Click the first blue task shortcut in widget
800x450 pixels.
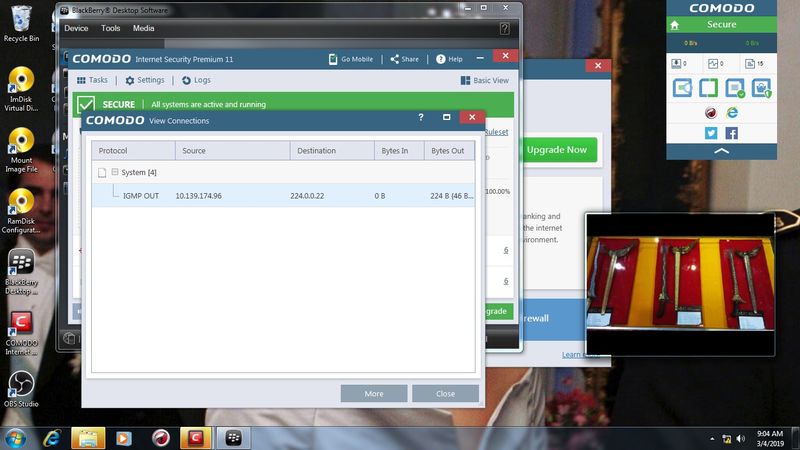(682, 88)
